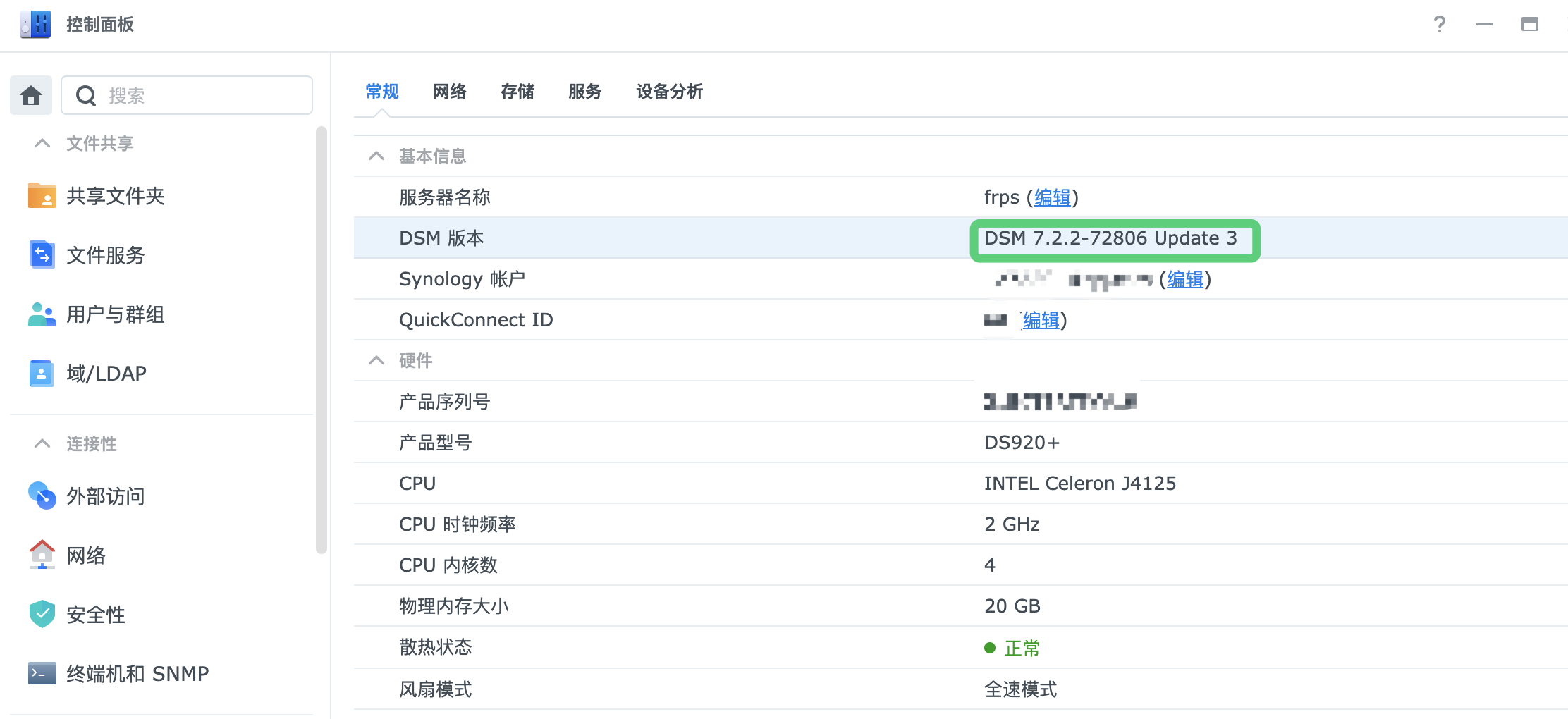Viewport: 1568px width, 719px height.
Task: Switch to the 网络 tab
Action: (449, 92)
